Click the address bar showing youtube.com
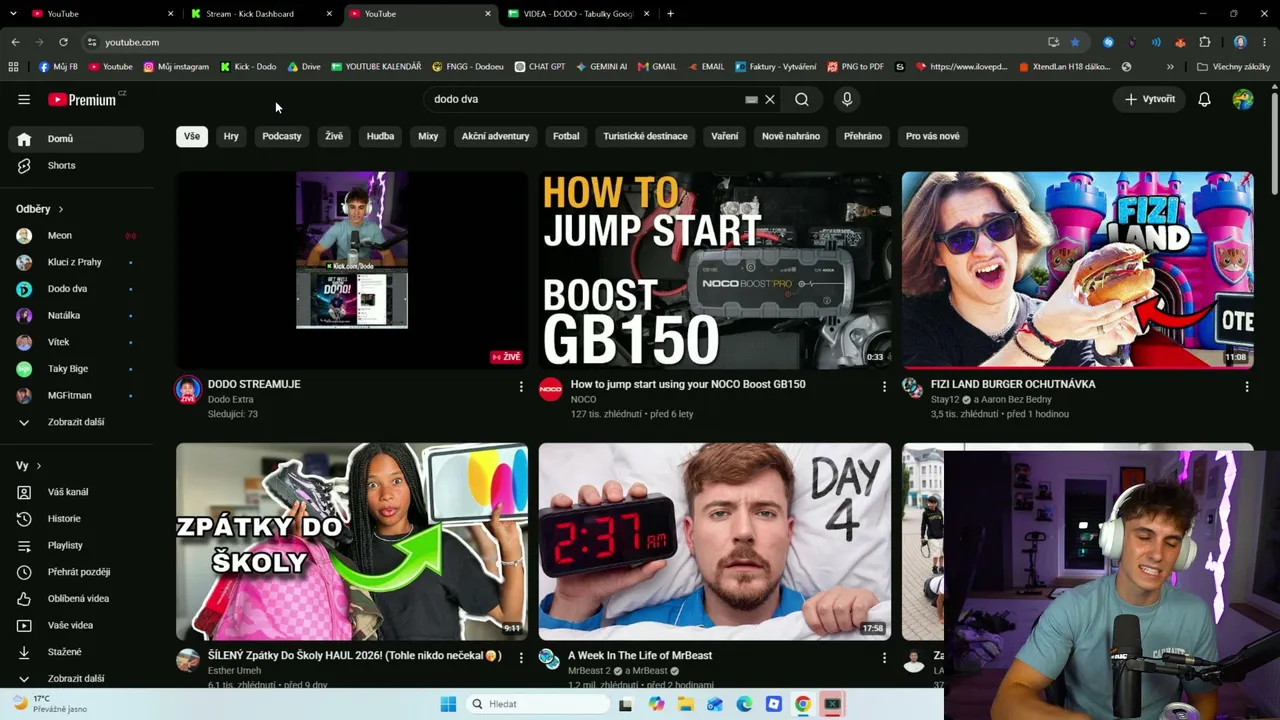Viewport: 1280px width, 720px height. point(560,42)
